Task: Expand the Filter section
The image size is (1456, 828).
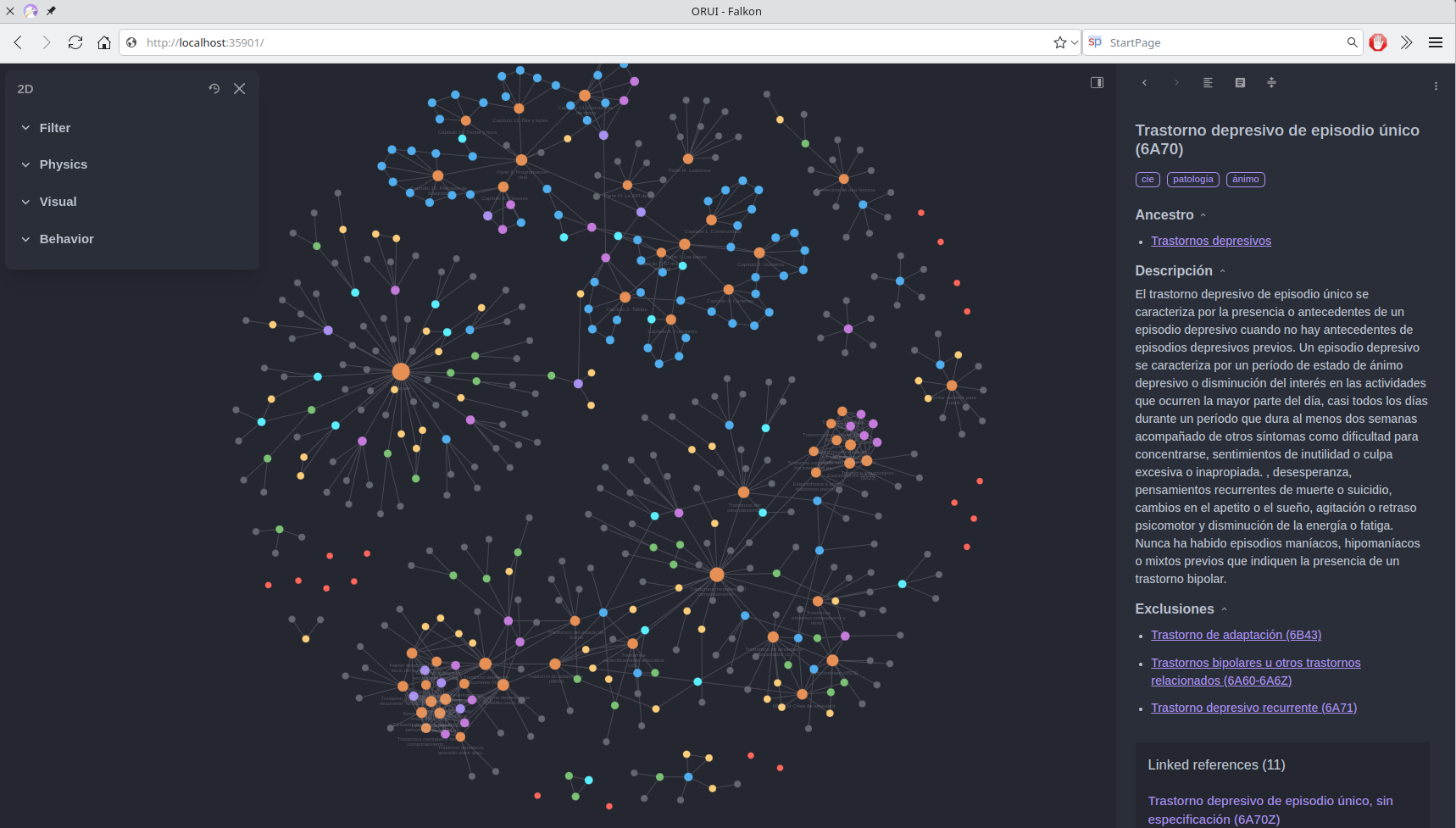Action: pos(54,128)
